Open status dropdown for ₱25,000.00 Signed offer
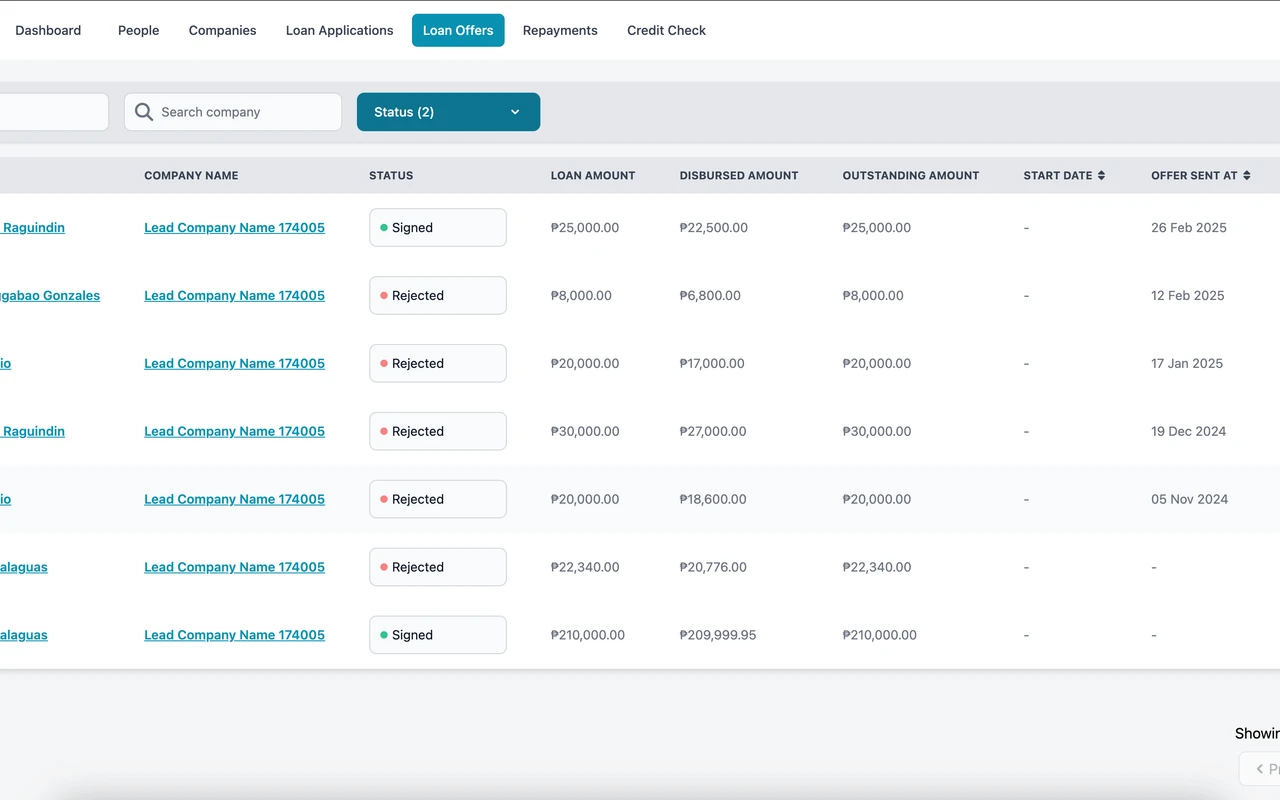Image resolution: width=1280 pixels, height=800 pixels. pos(438,227)
